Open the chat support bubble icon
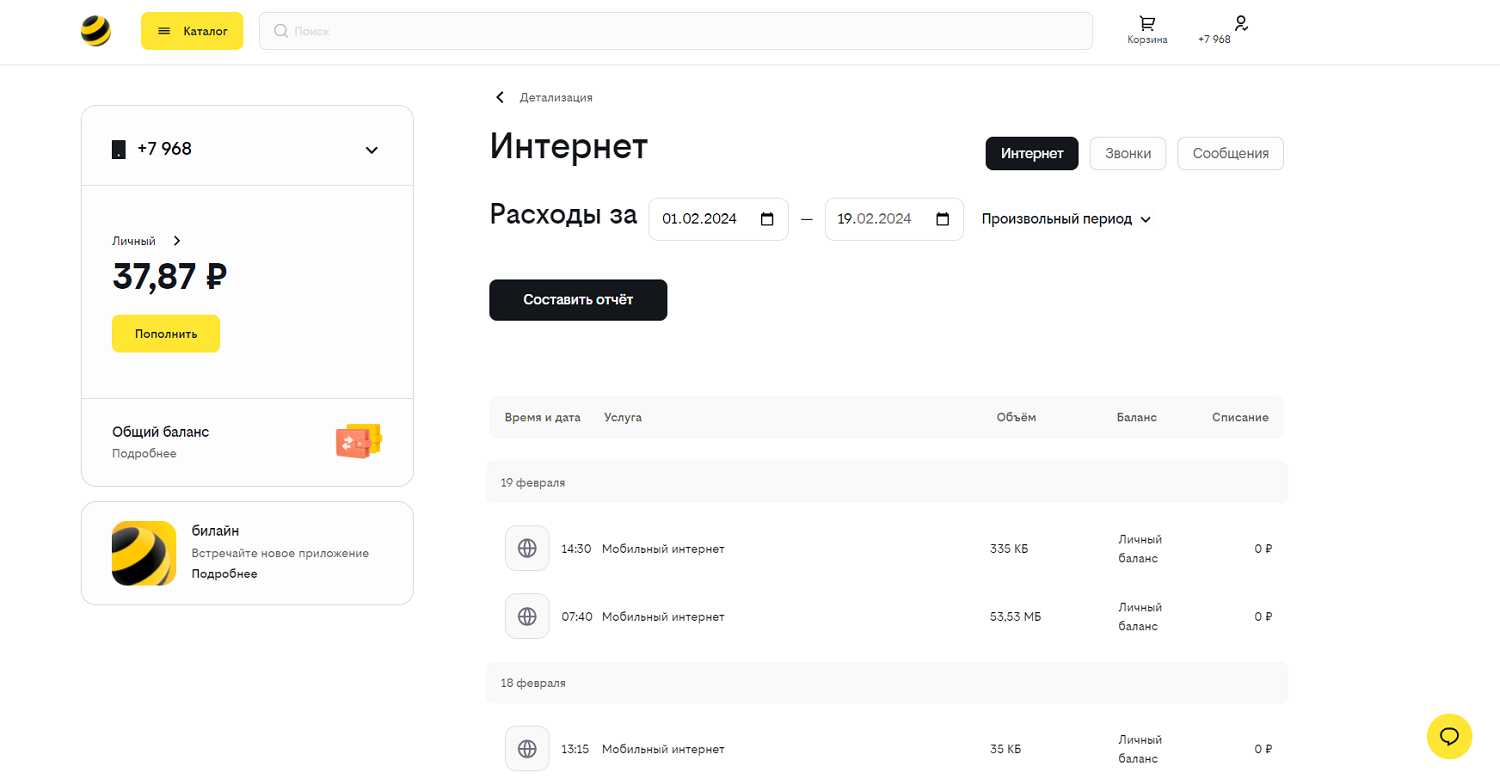This screenshot has height=779, width=1500. tap(1449, 737)
